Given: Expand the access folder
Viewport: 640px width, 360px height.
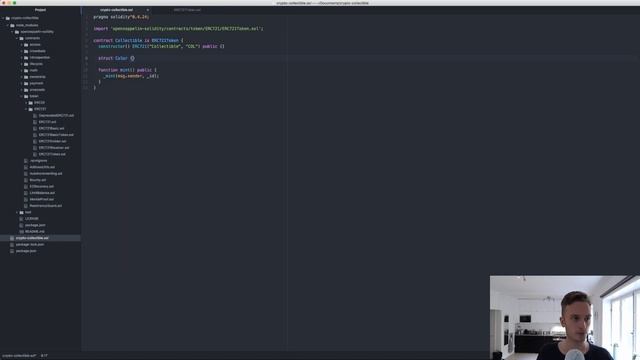Looking at the screenshot, I should click(x=22, y=44).
